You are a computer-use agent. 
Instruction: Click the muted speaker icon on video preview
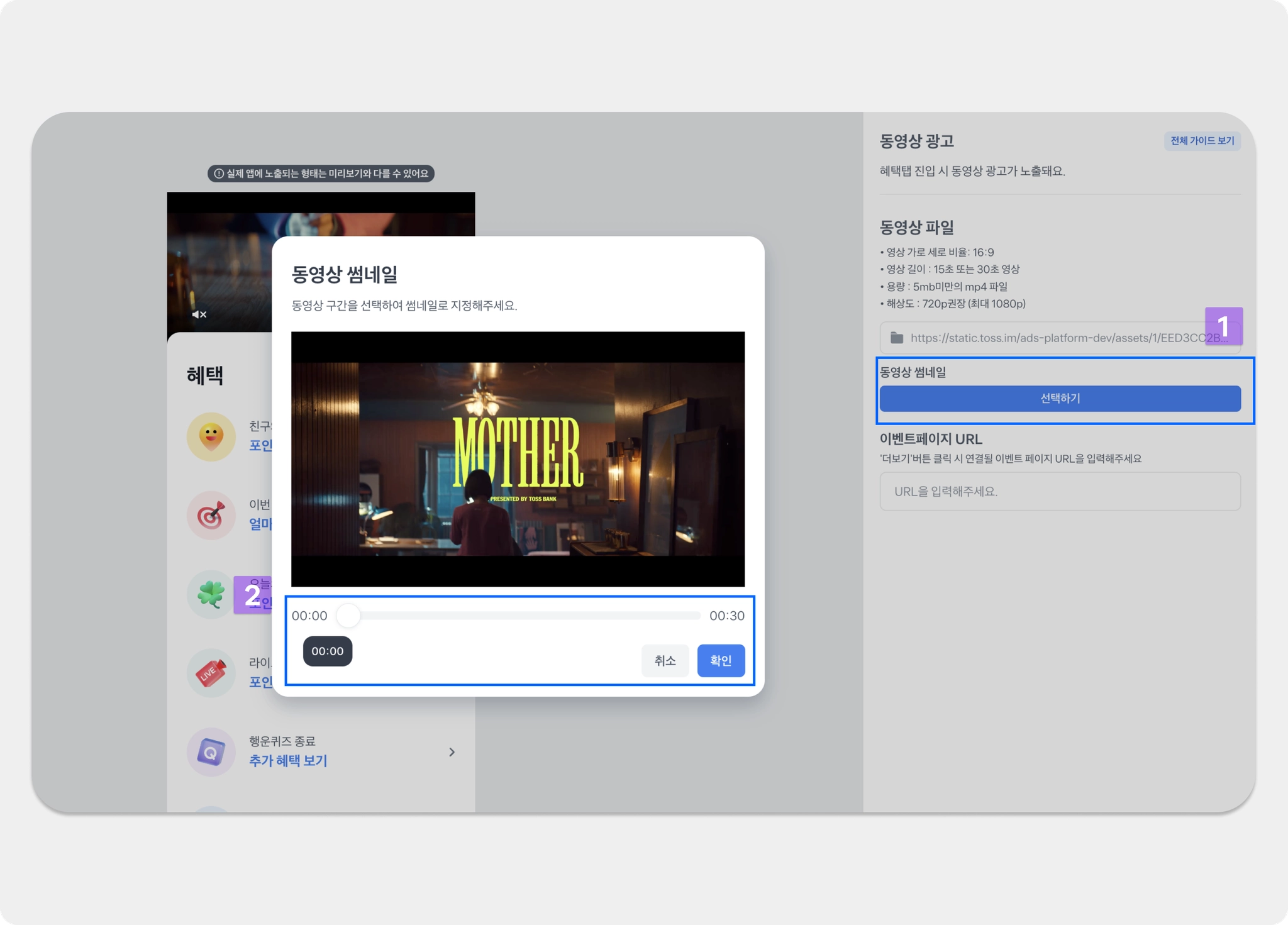coord(199,314)
